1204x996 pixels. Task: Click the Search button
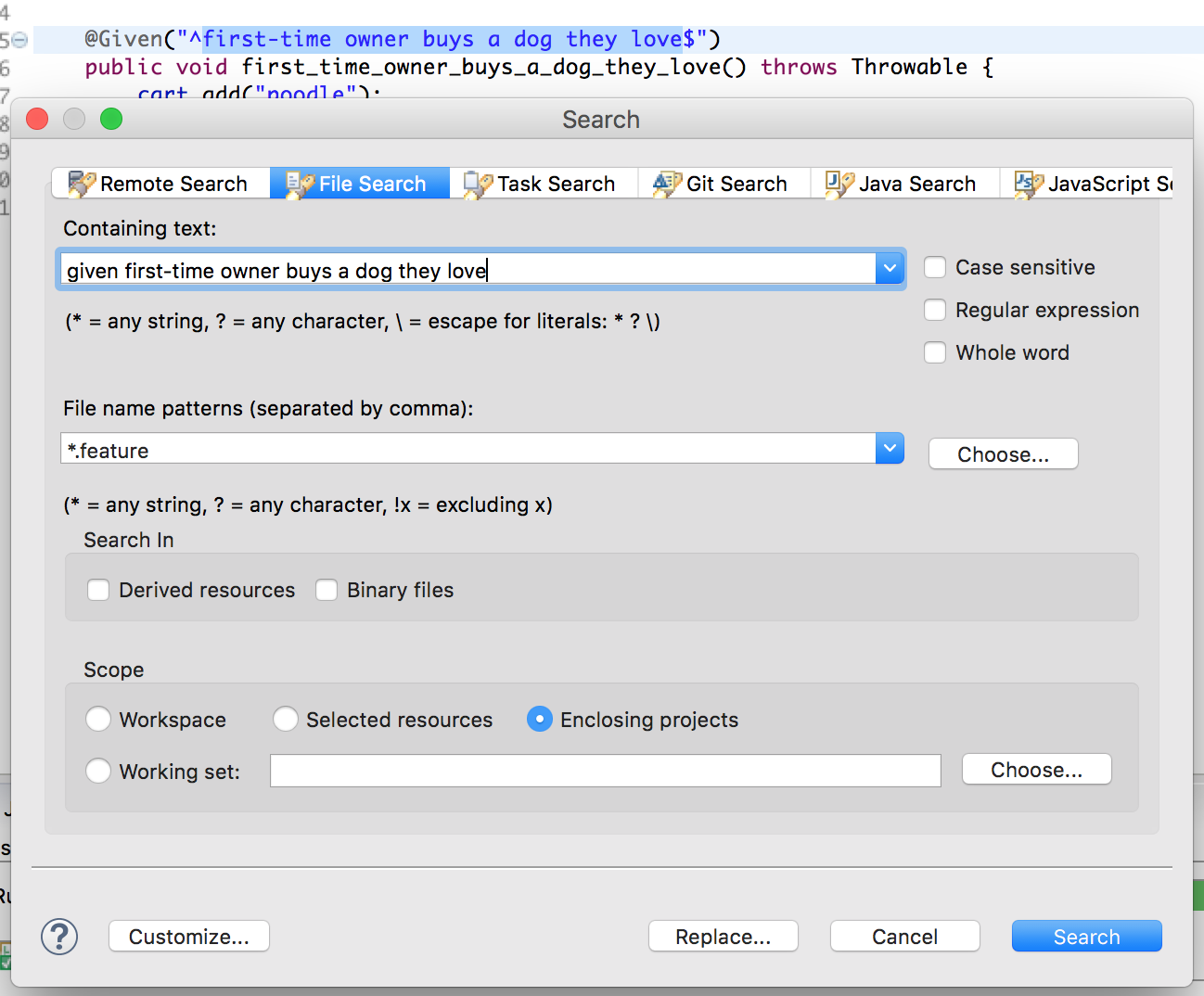[x=1086, y=936]
